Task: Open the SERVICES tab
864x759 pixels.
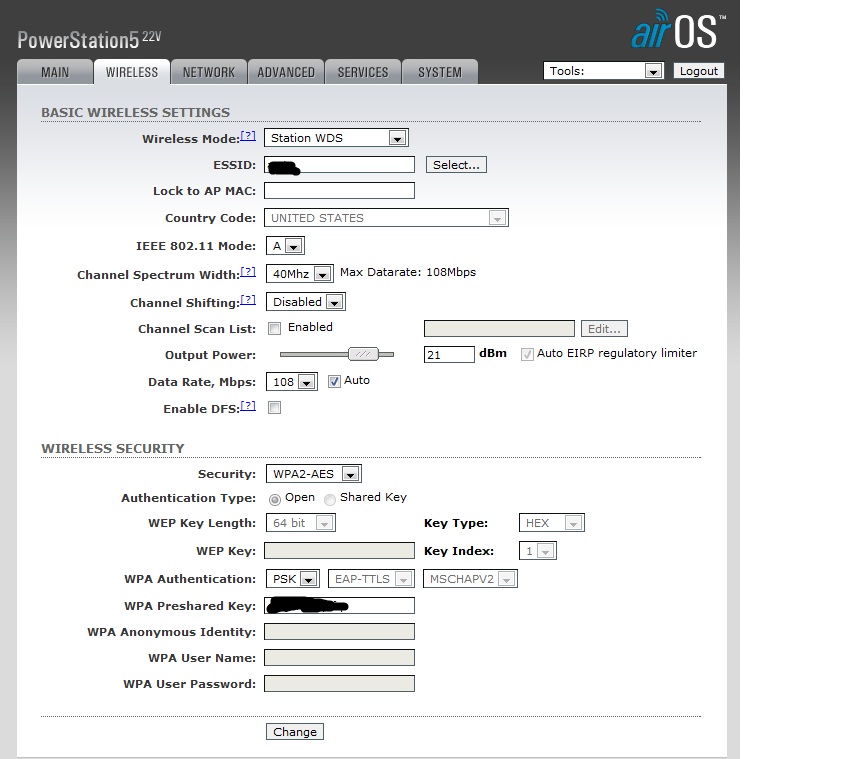Action: [363, 72]
